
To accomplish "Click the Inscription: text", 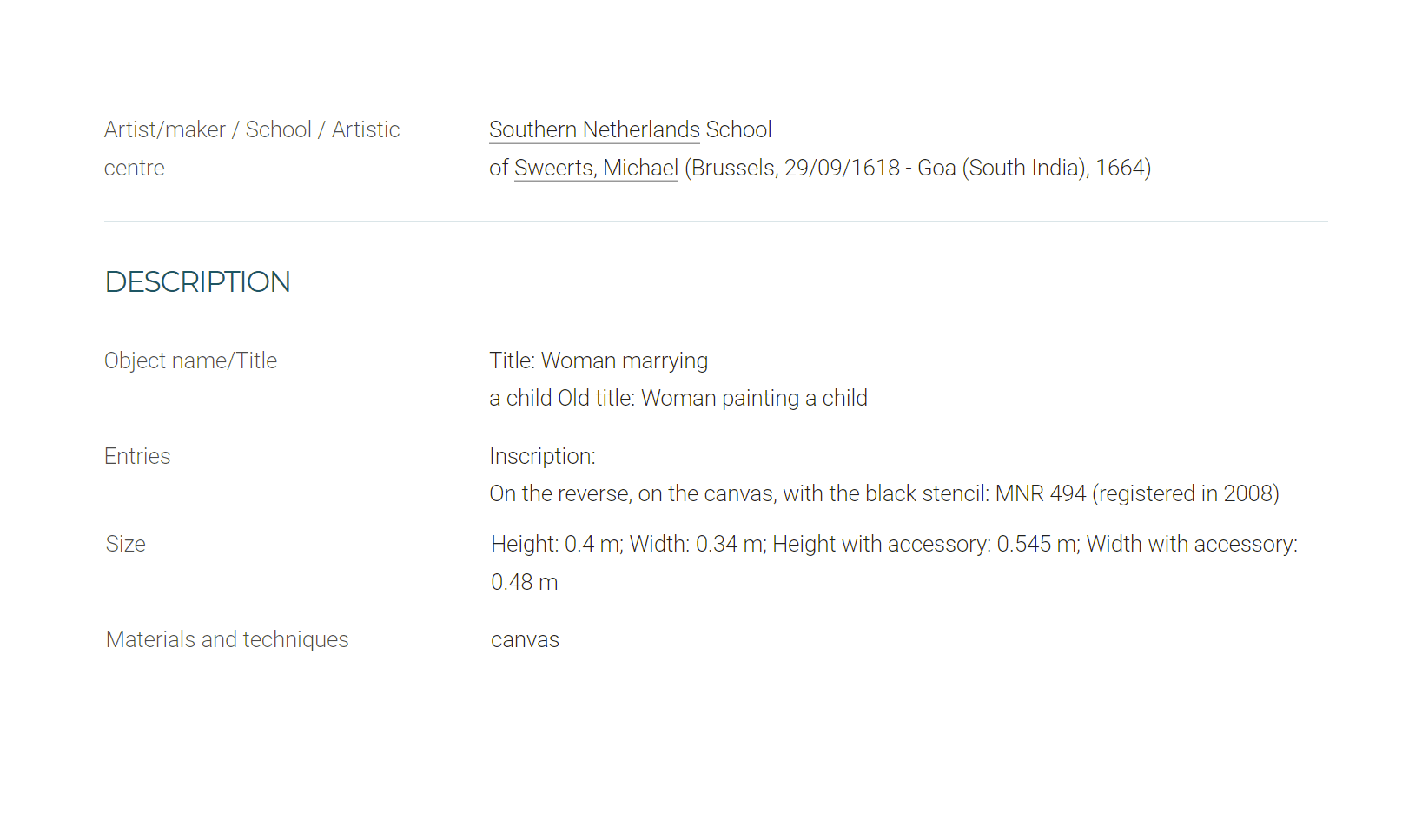I will 542,456.
